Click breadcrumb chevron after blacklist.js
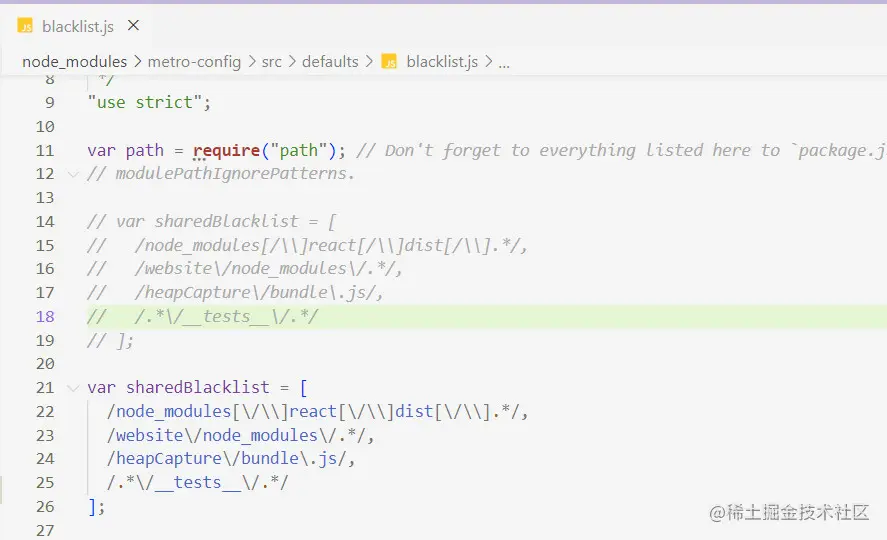 (488, 62)
